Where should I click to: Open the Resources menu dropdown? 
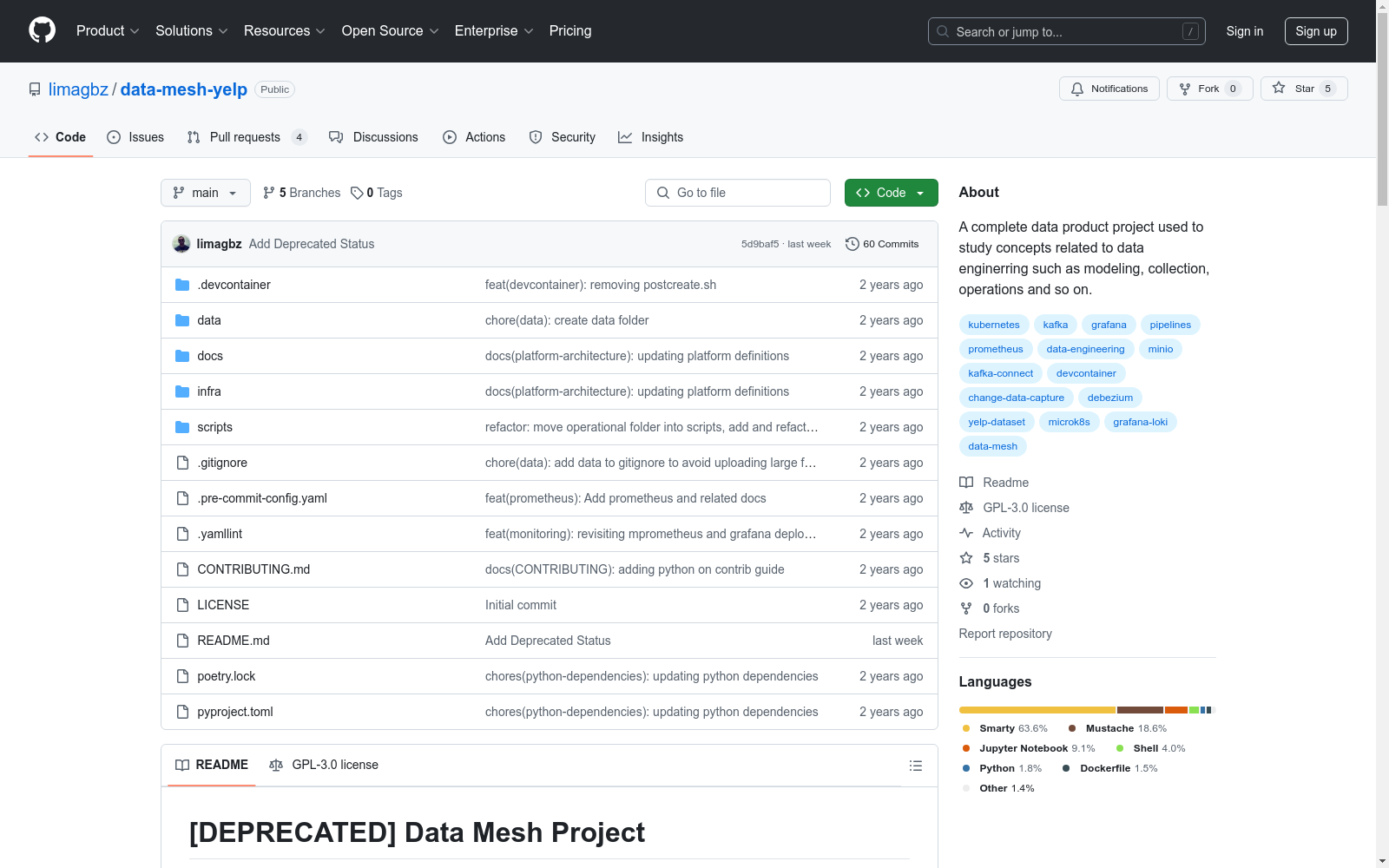pyautogui.click(x=285, y=31)
